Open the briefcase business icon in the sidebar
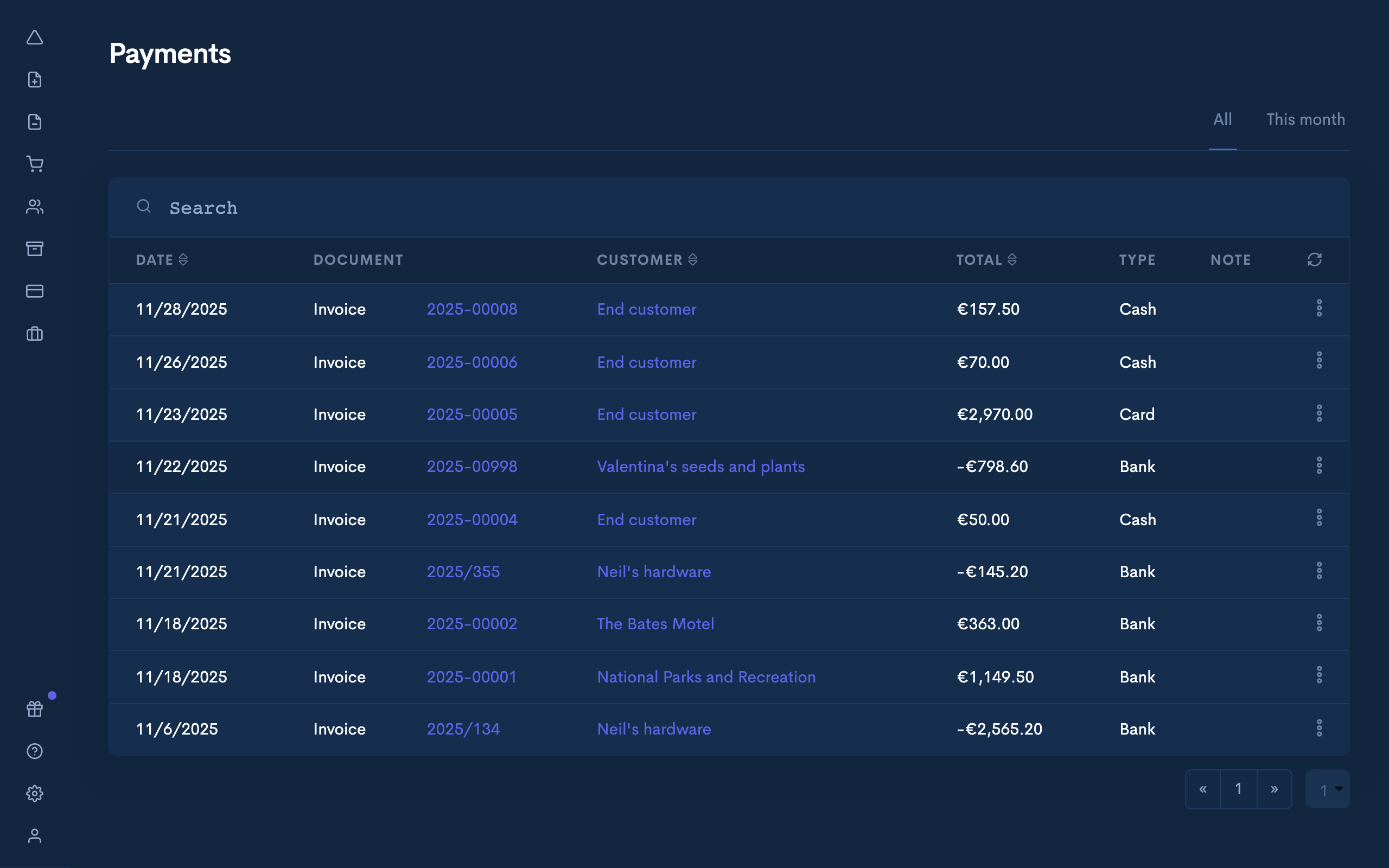 35,334
